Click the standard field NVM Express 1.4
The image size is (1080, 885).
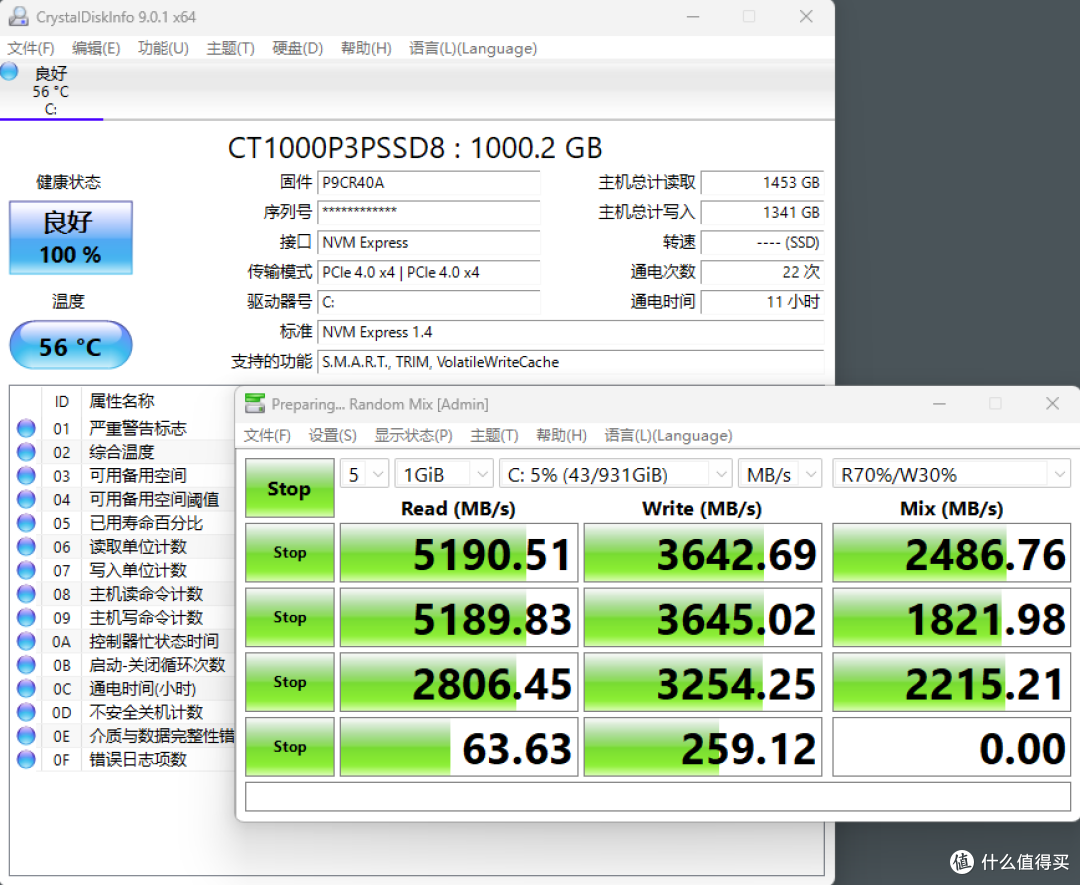pyautogui.click(x=570, y=332)
